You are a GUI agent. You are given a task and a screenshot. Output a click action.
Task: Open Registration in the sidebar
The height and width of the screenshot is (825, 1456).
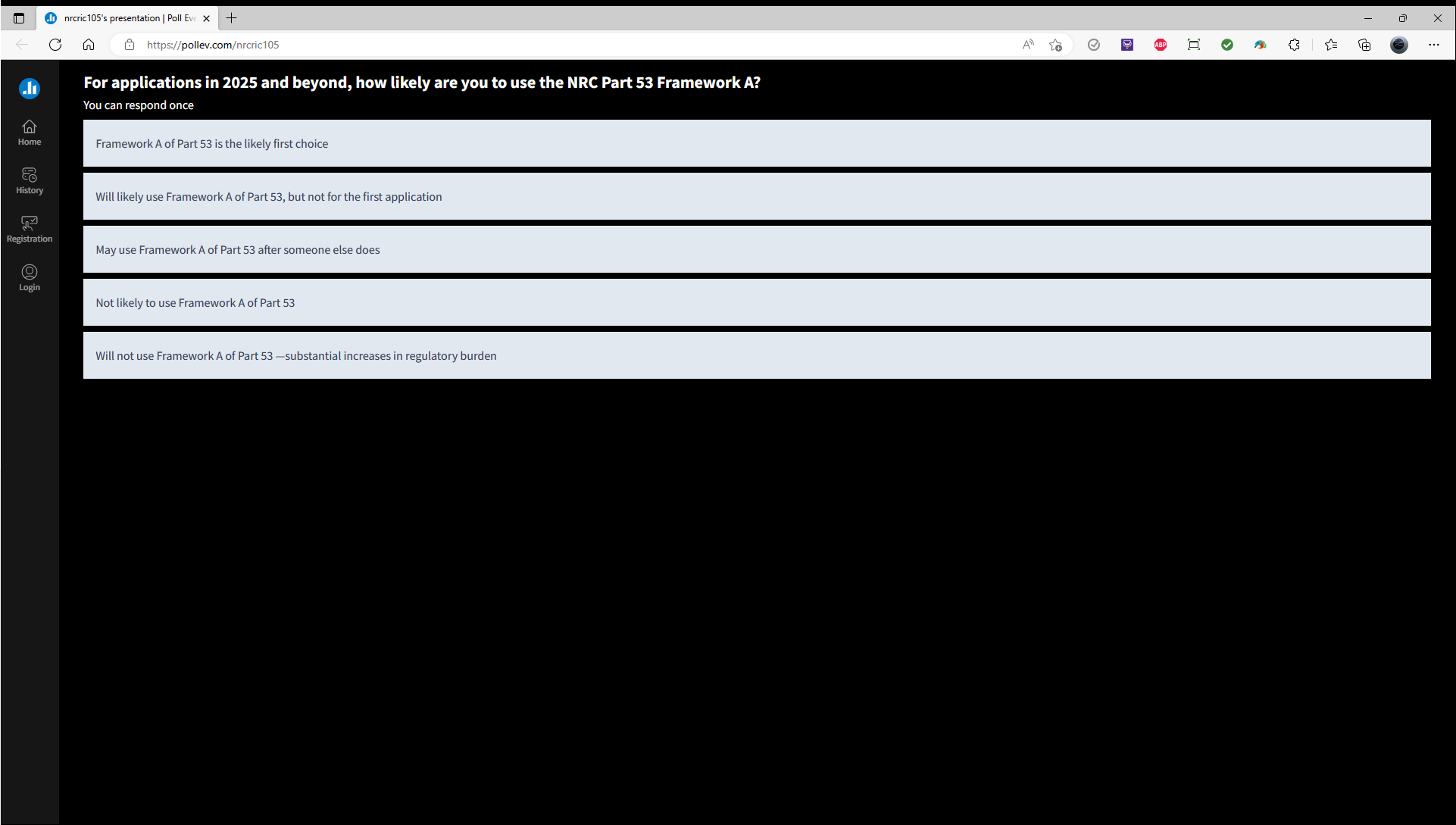(30, 230)
